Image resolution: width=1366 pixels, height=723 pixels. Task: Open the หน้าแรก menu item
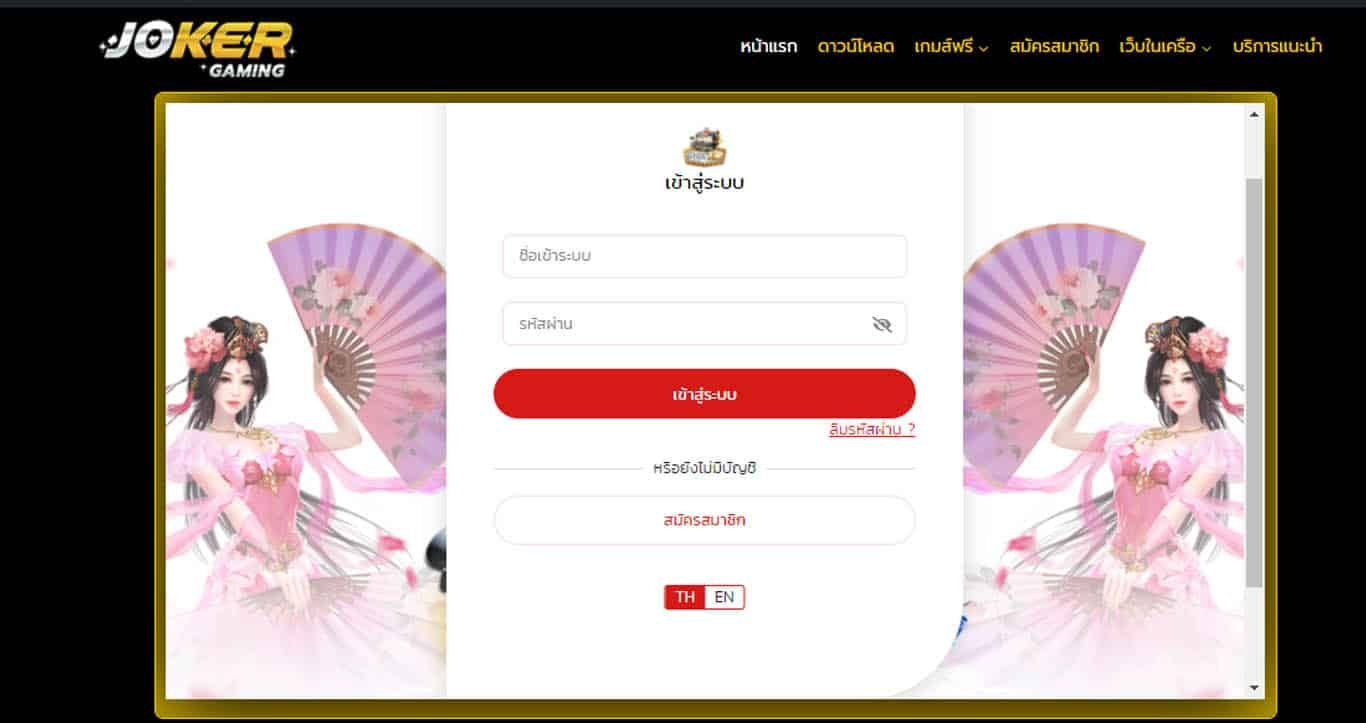click(768, 46)
